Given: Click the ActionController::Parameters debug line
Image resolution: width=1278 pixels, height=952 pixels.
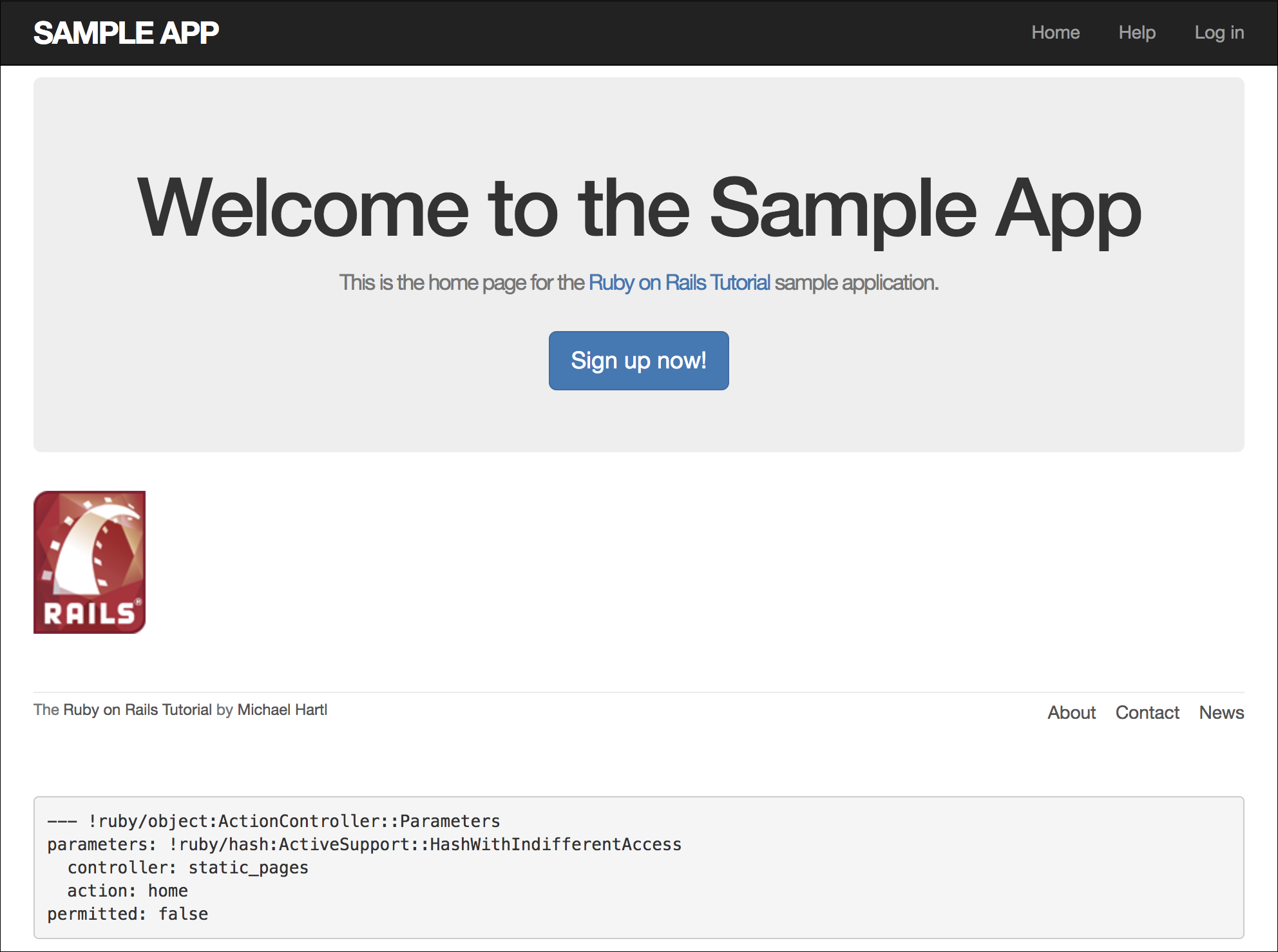Looking at the screenshot, I should point(274,821).
